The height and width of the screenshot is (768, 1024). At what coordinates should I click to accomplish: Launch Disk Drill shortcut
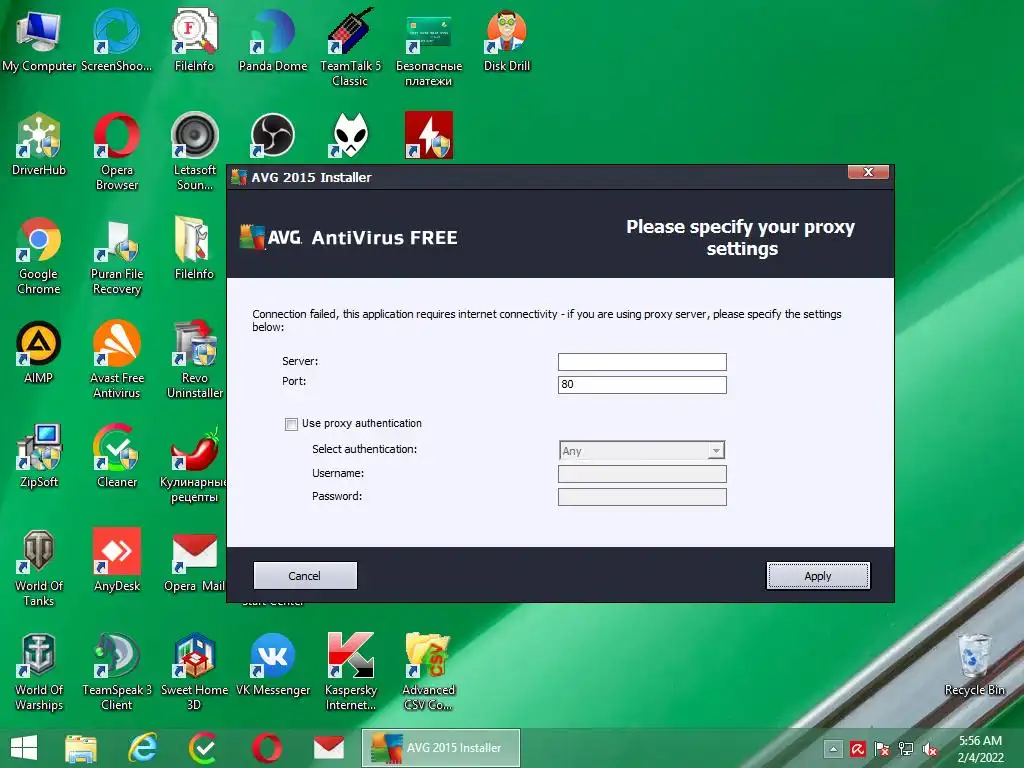click(x=507, y=40)
